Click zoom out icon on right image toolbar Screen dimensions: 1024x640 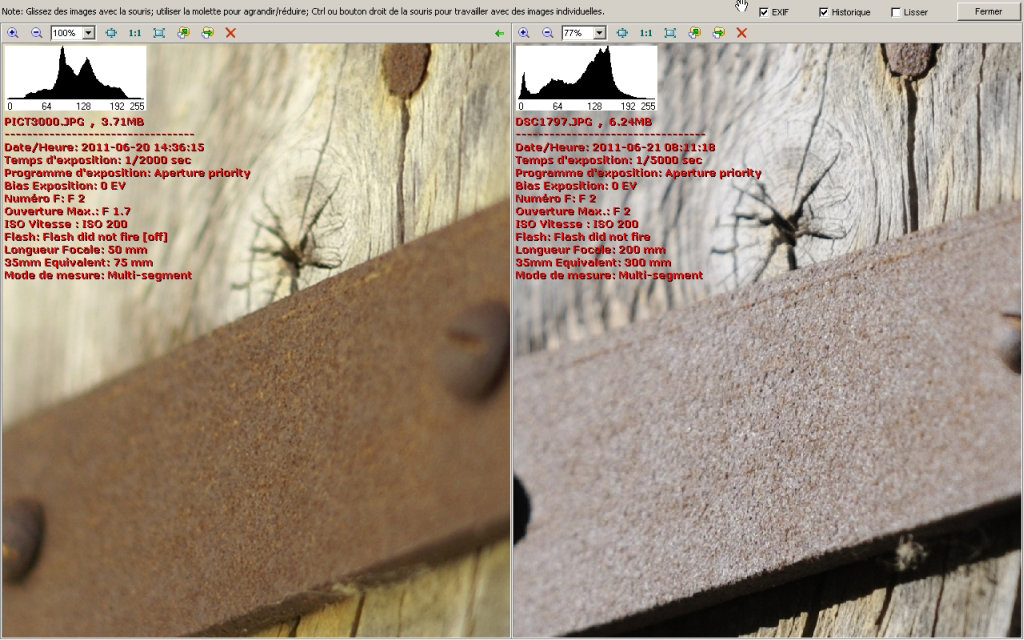[x=547, y=33]
